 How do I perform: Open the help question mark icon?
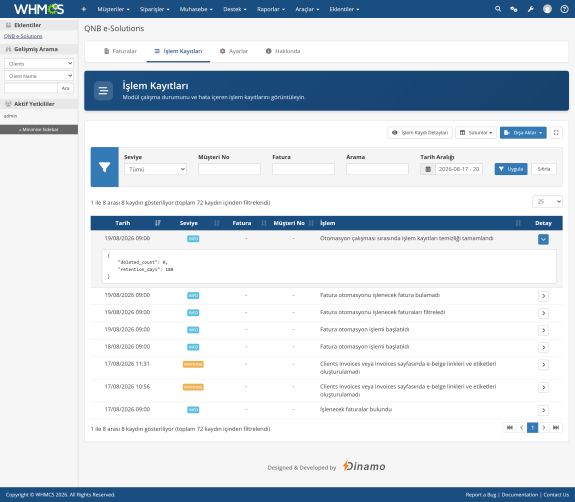[564, 9]
